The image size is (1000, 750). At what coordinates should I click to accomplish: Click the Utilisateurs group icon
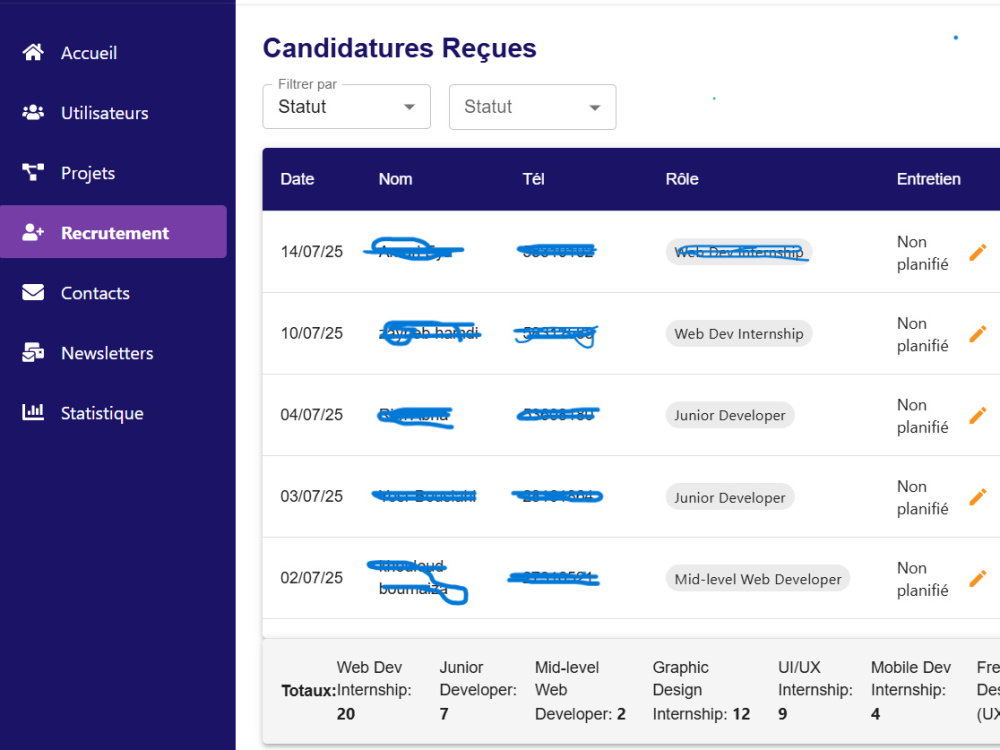point(33,112)
